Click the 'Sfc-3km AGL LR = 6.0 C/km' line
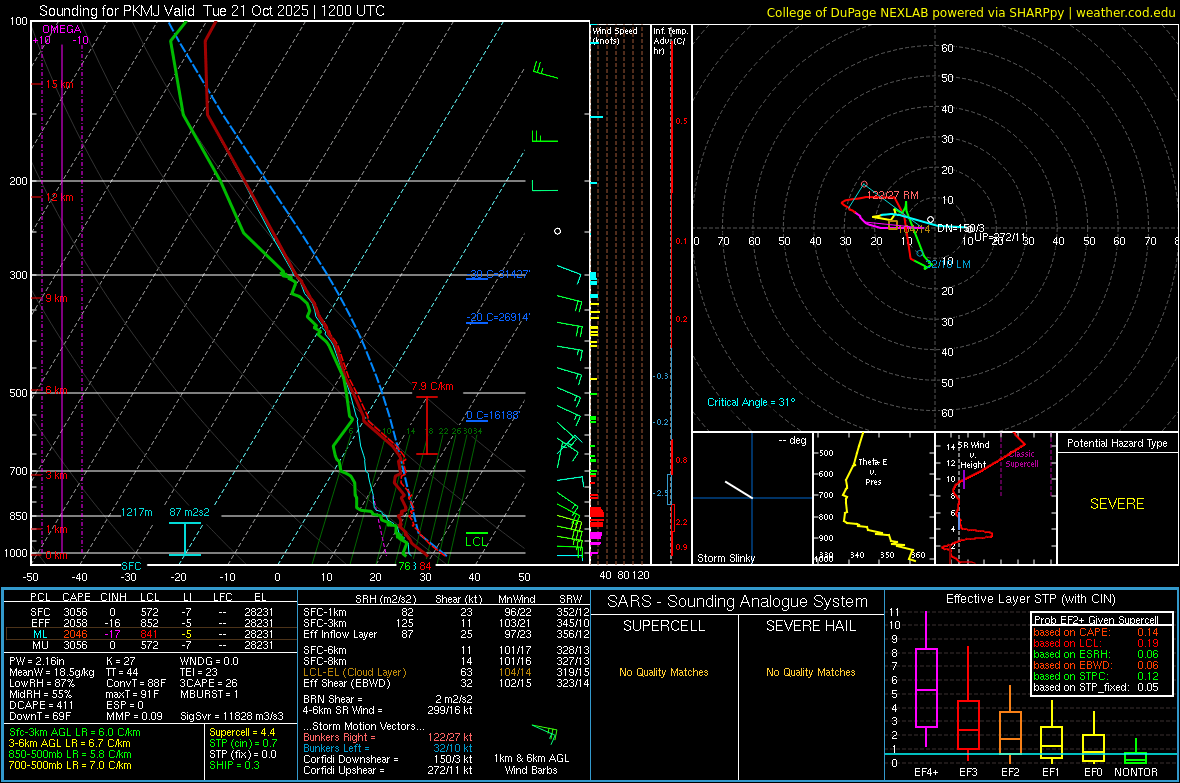The image size is (1180, 783). pos(75,732)
